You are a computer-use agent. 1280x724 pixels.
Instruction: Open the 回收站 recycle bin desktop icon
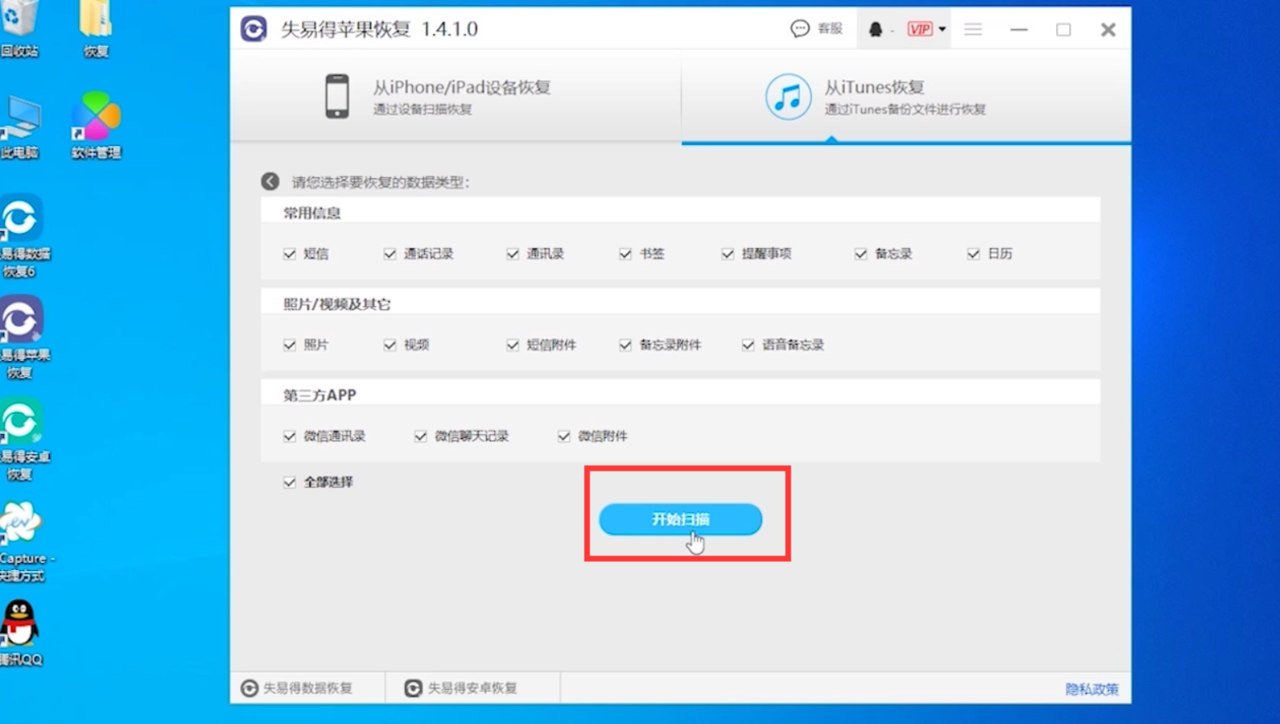pyautogui.click(x=19, y=30)
